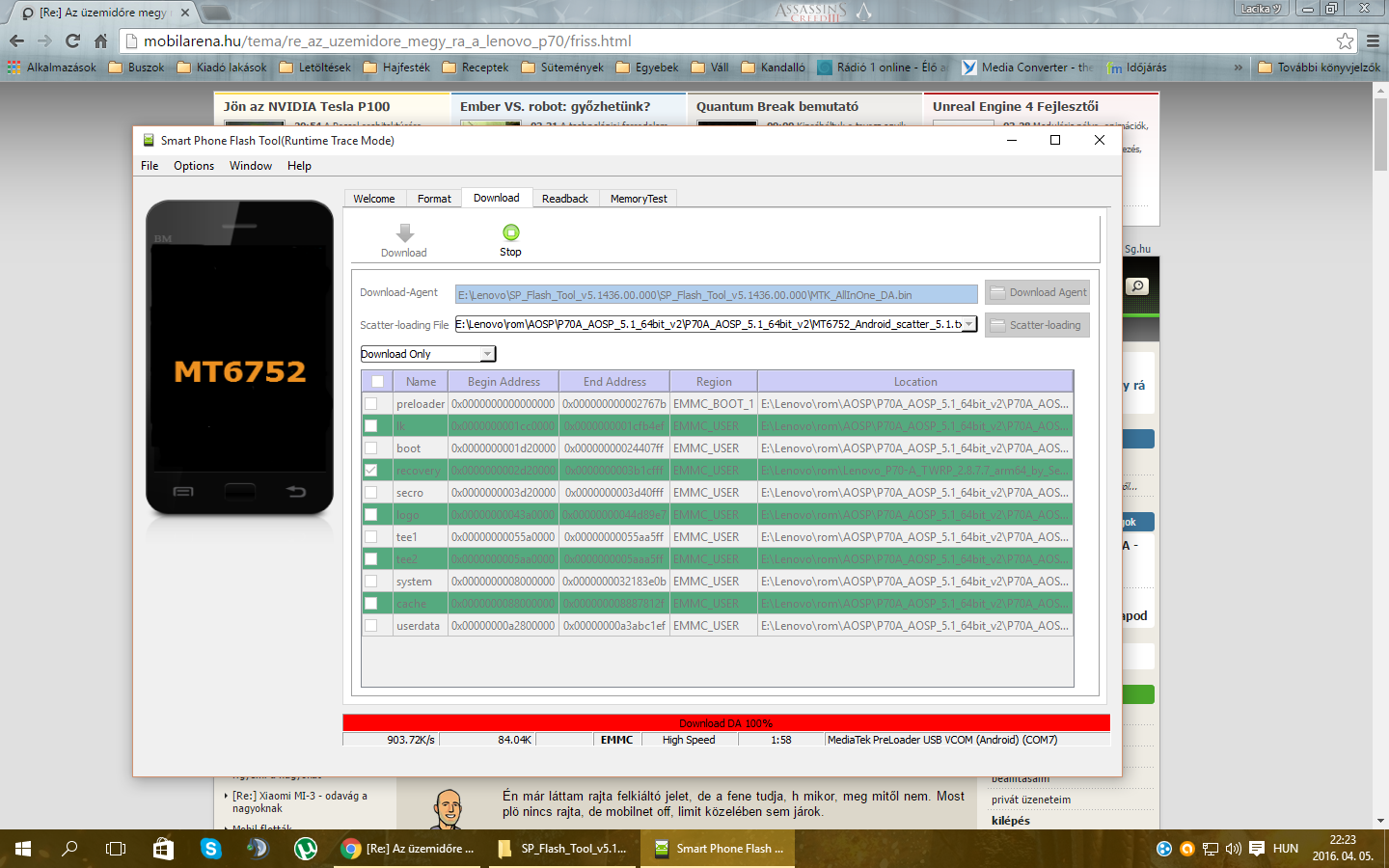Click the red Download DA progress bar
Image resolution: width=1389 pixels, height=868 pixels.
[726, 723]
